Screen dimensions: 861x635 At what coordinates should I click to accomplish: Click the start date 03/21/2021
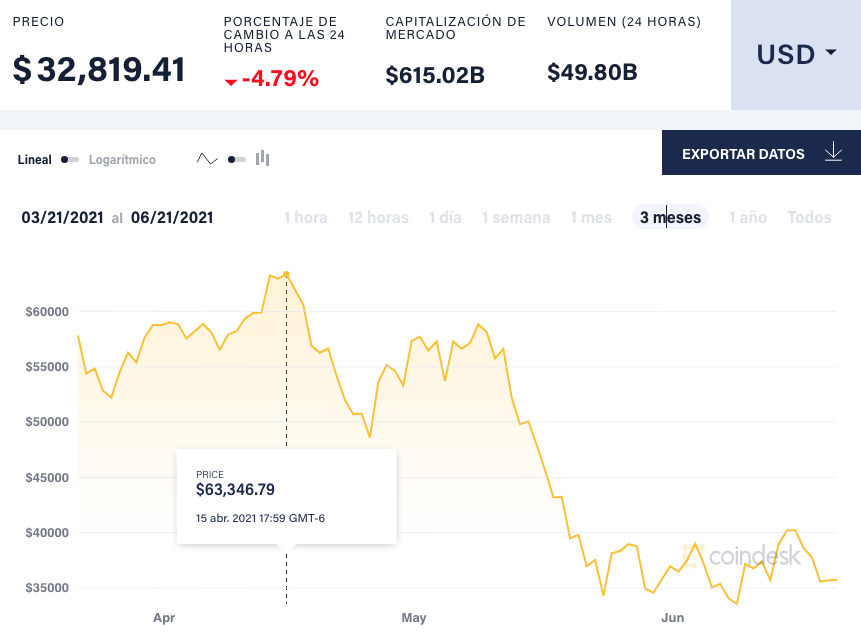pyautogui.click(x=63, y=218)
